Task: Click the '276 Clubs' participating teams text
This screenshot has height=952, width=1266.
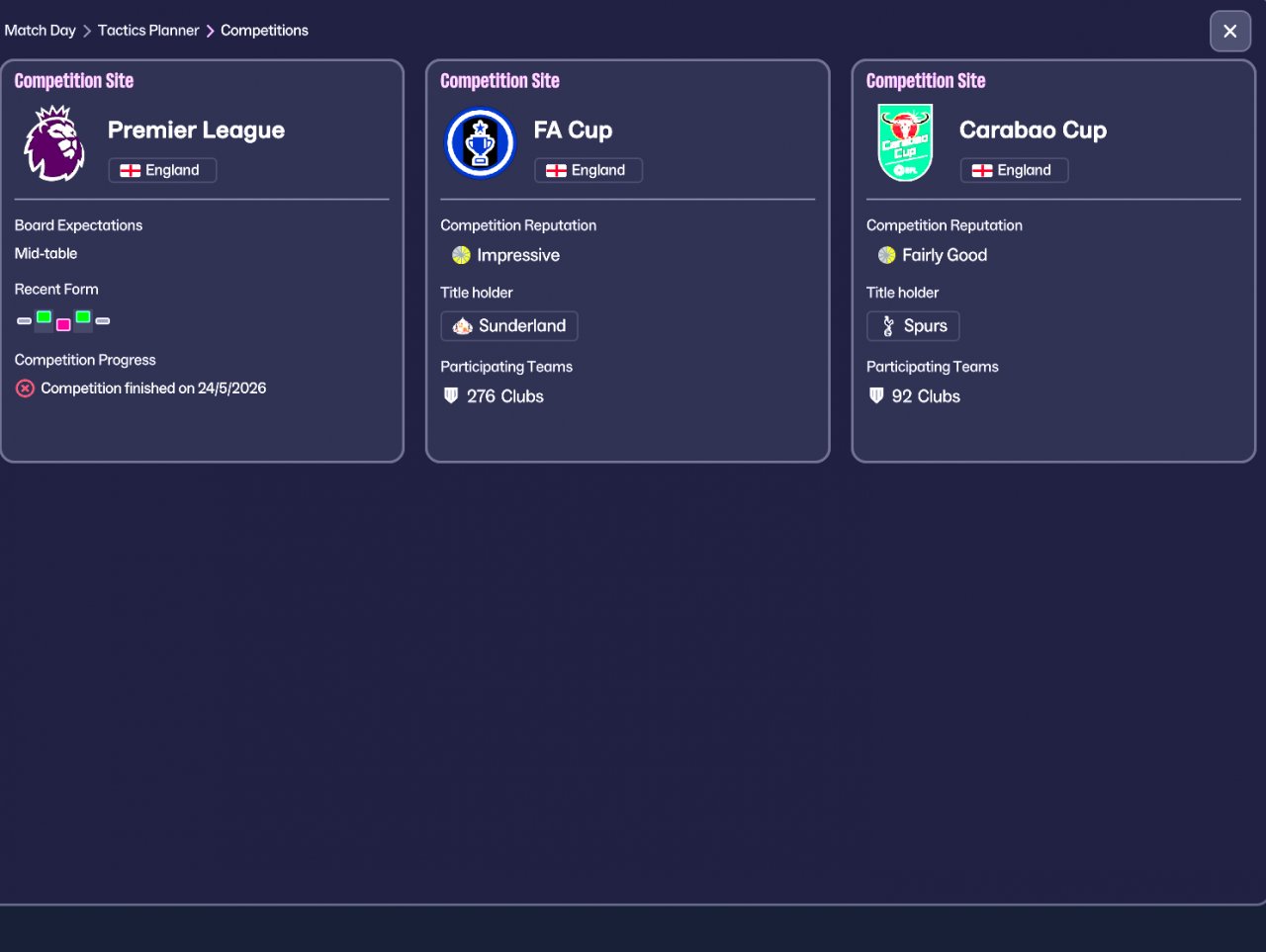Action: click(x=505, y=396)
